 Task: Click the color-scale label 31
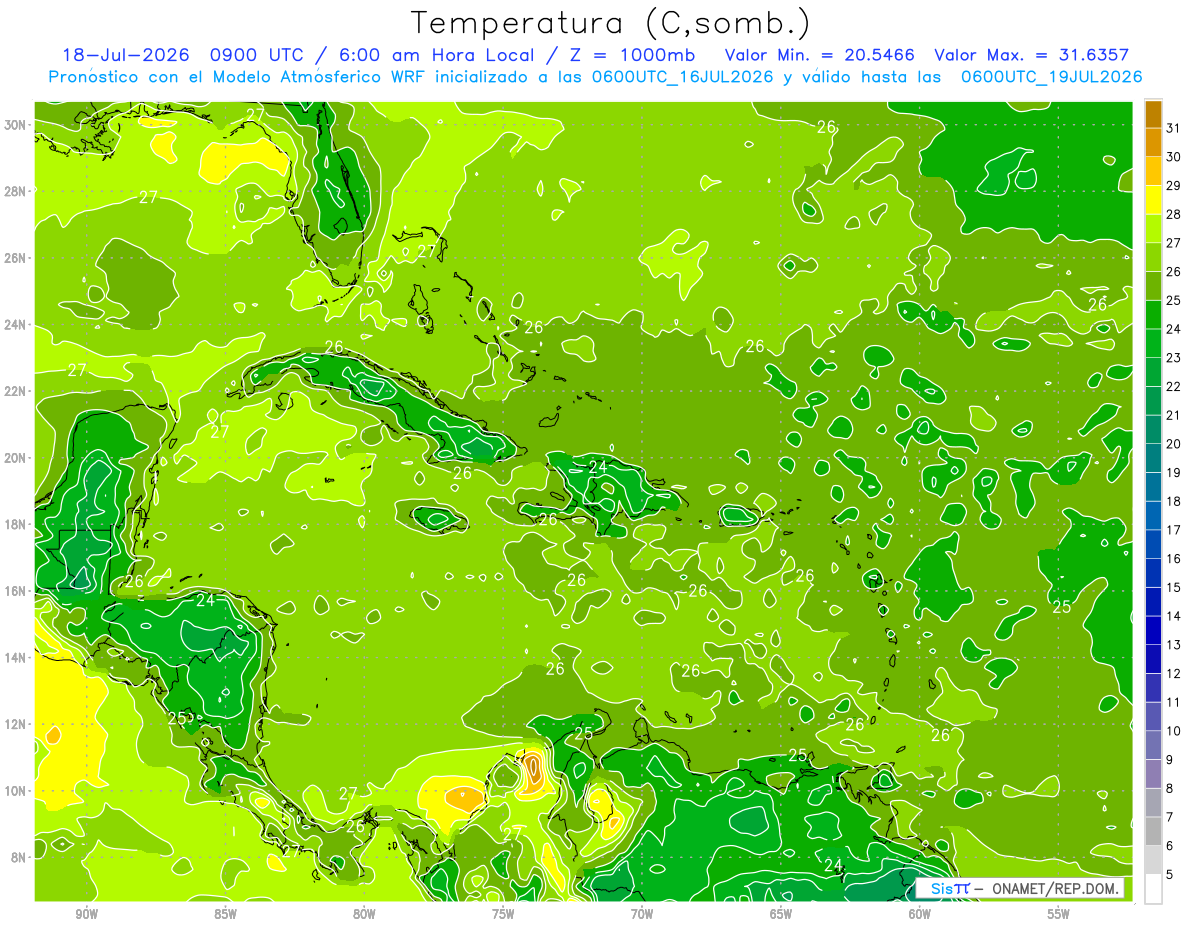point(1173,128)
